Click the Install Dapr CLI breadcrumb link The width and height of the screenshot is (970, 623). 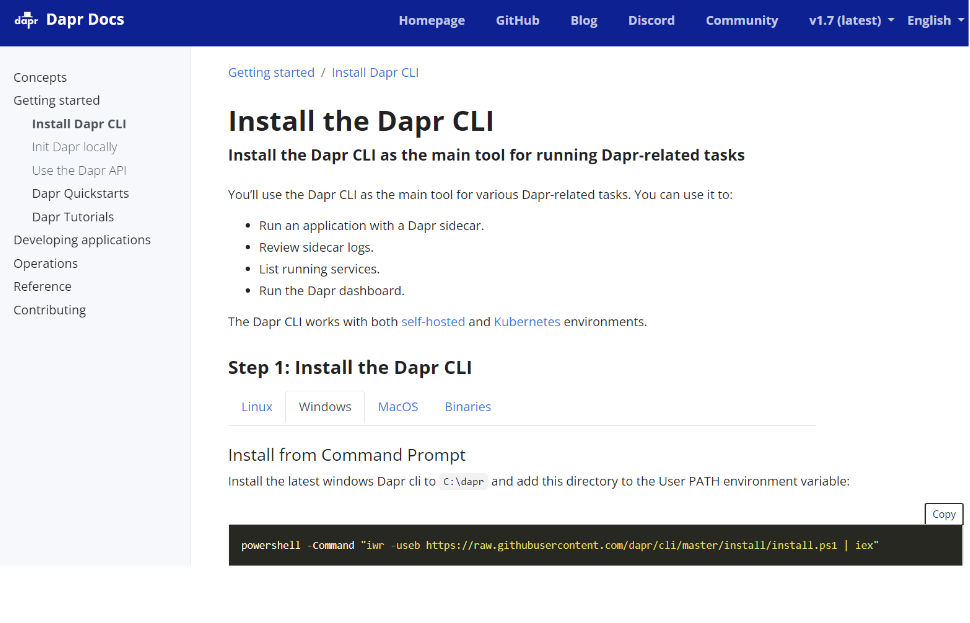(x=375, y=72)
